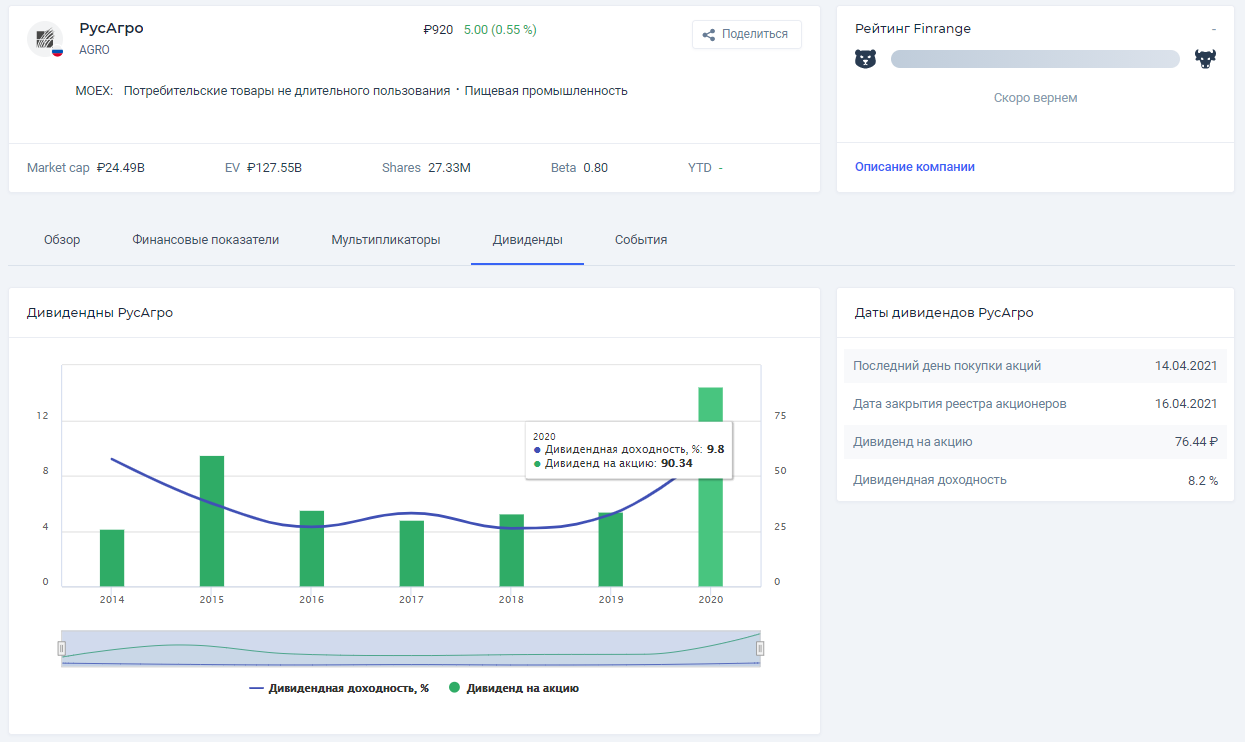Switch to Финансовые показатели tab

[205, 240]
